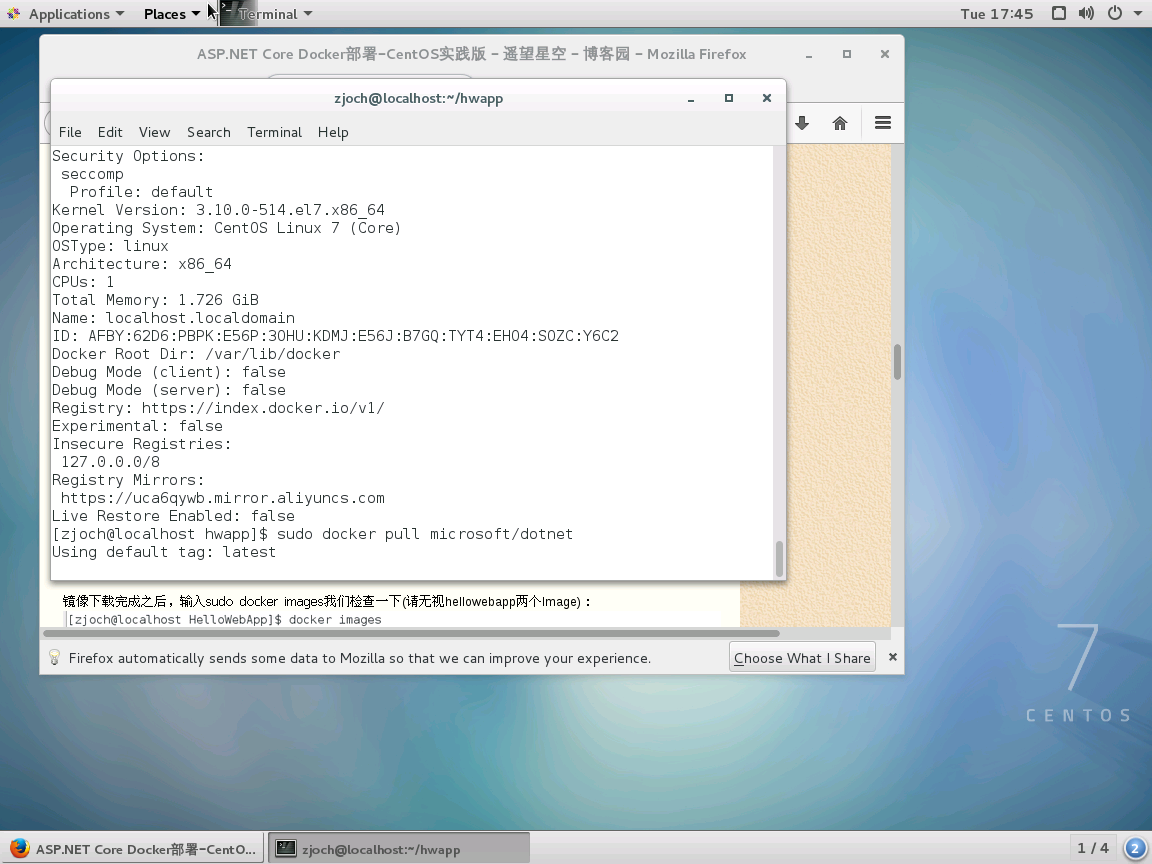Click the aliyuncs mirror URL text
Screen dimensions: 1152x864
coord(223,498)
